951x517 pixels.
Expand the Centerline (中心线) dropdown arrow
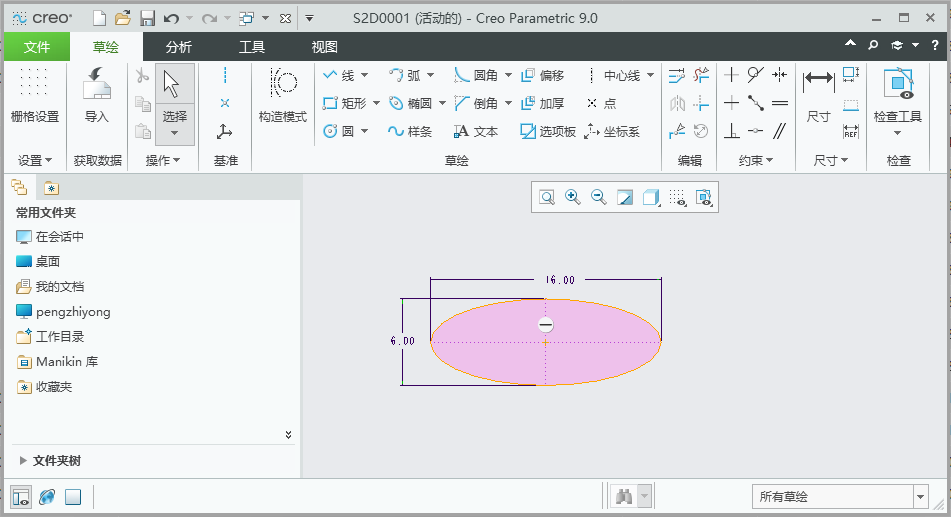(650, 75)
